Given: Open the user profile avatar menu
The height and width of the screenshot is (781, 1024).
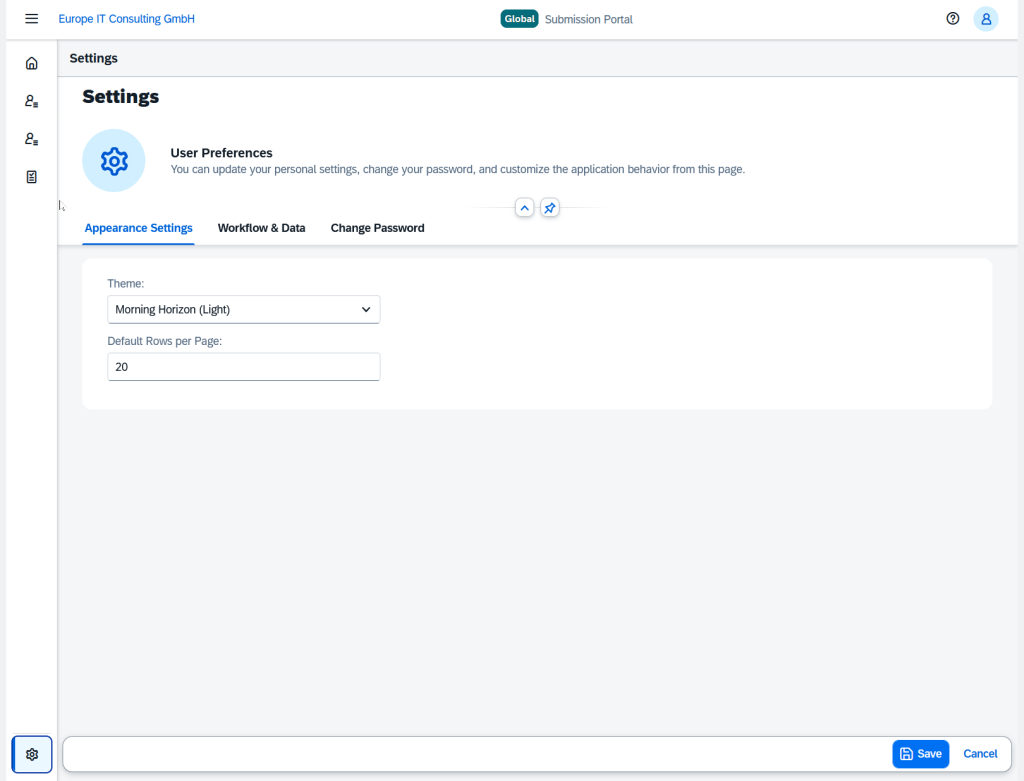Looking at the screenshot, I should pos(986,19).
